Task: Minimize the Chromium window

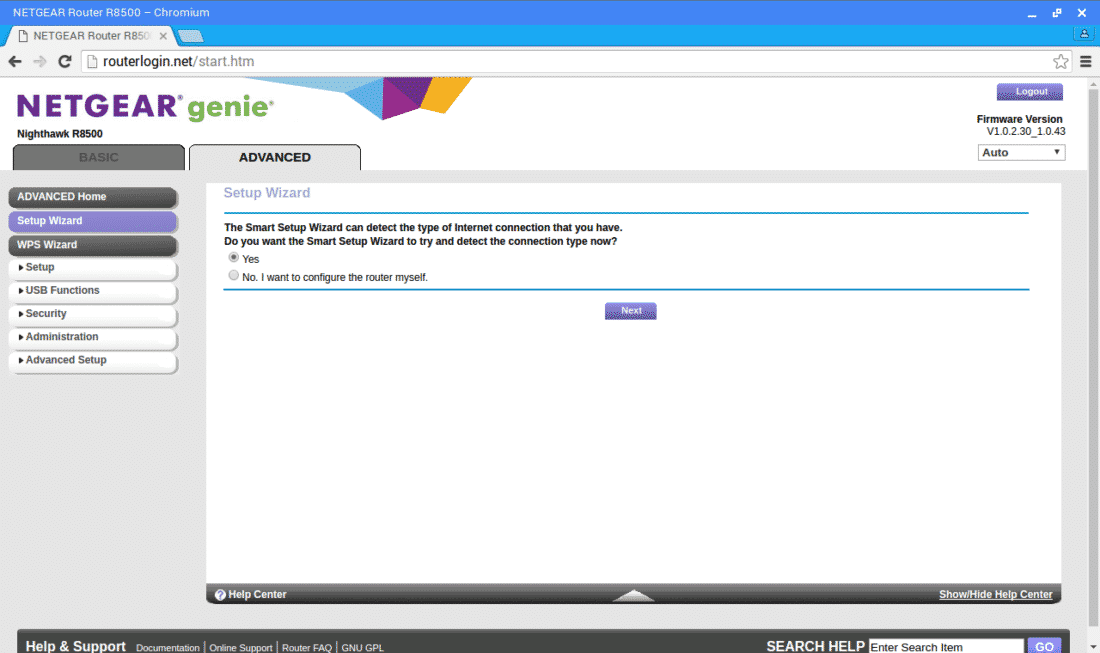Action: tap(1032, 13)
